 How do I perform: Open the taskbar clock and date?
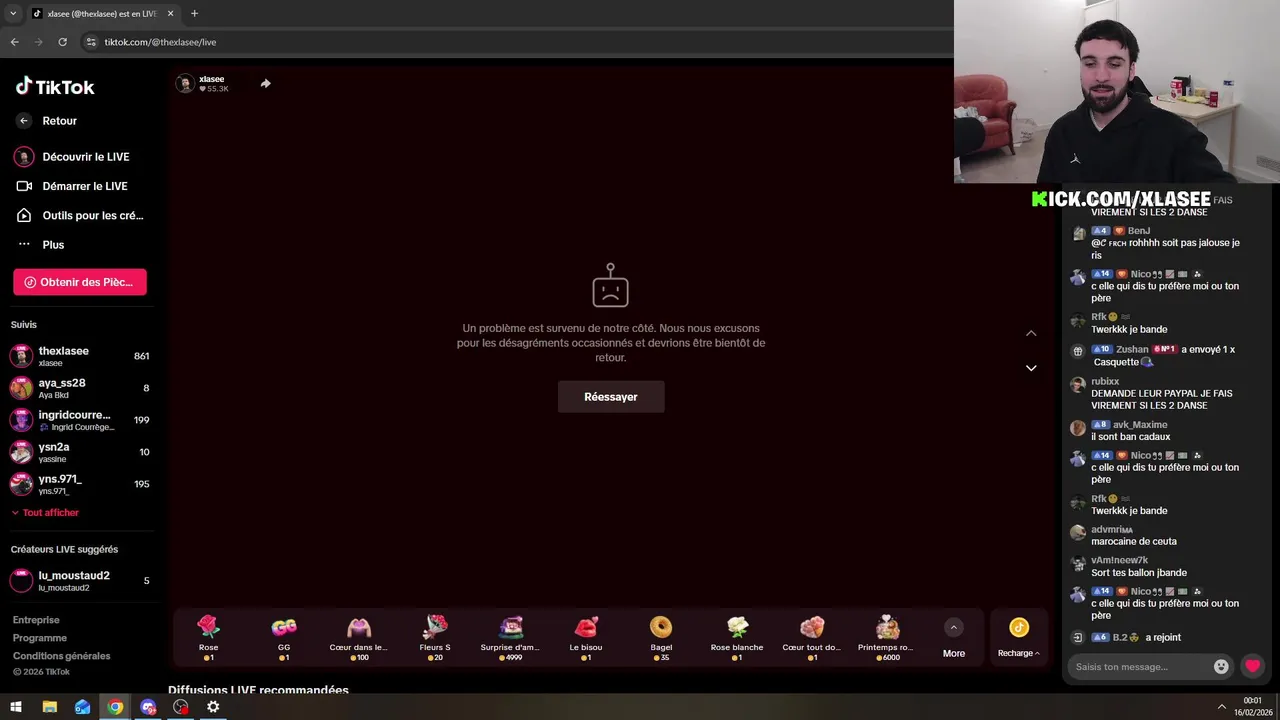[1252, 707]
